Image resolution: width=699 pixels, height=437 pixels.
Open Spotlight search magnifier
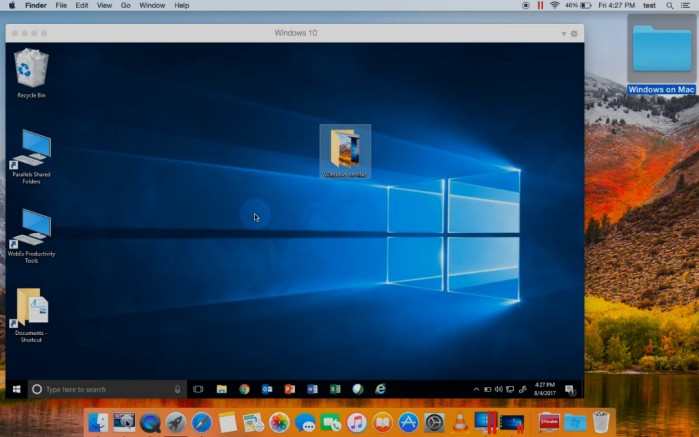point(670,5)
